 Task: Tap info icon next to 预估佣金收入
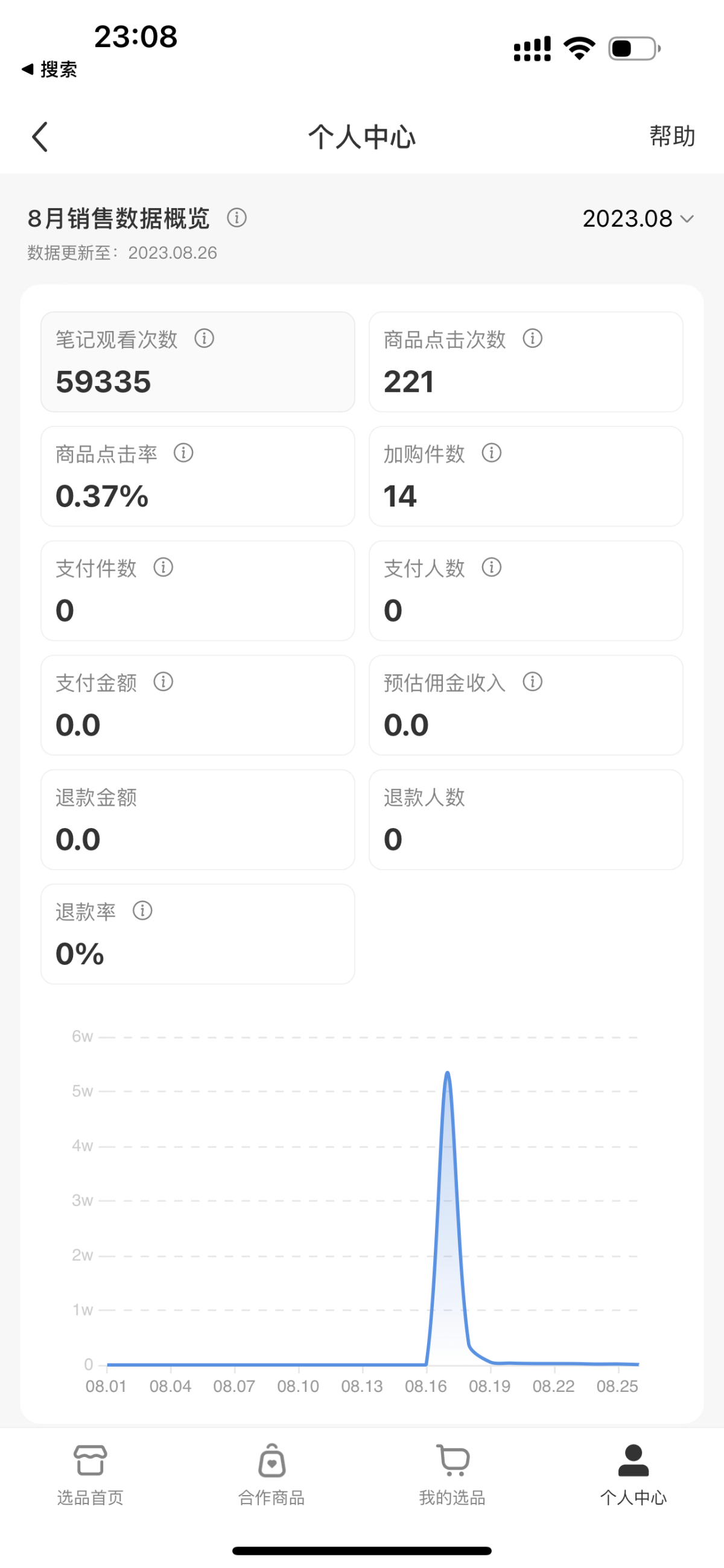[x=532, y=681]
